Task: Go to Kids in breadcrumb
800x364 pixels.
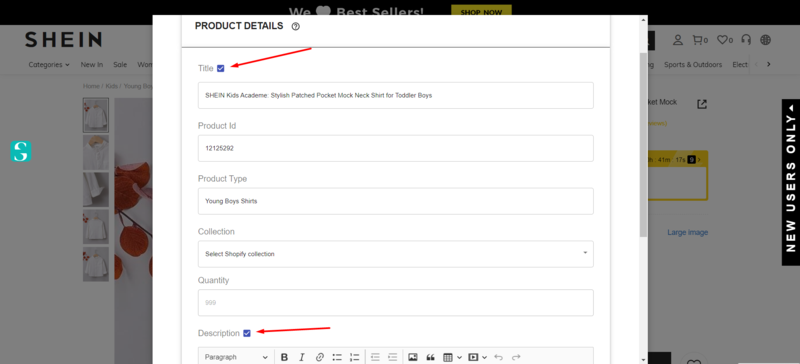Action: point(112,86)
